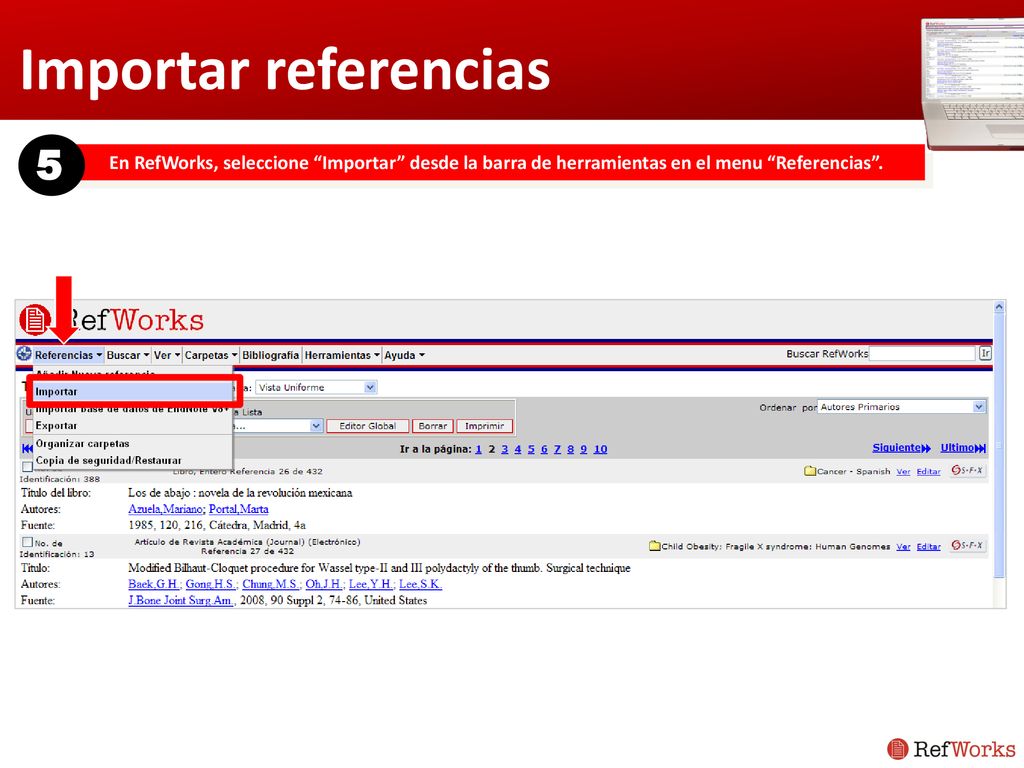Image resolution: width=1024 pixels, height=768 pixels.
Task: Go to the Siguiente page link
Action: tap(901, 448)
